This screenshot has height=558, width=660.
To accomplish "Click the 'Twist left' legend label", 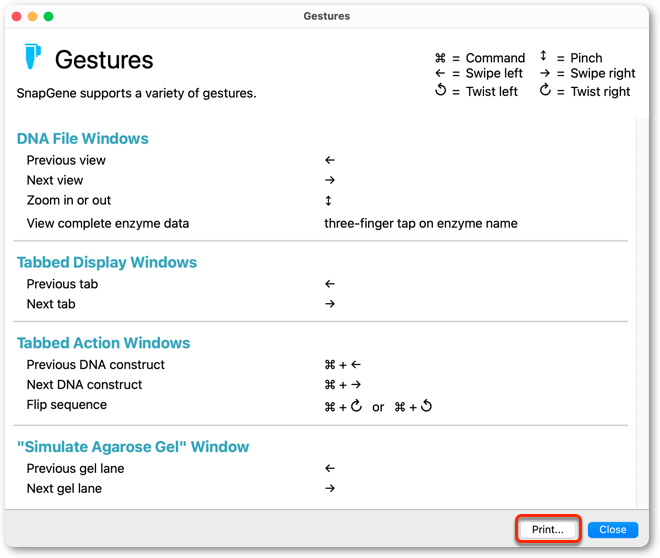I will pos(491,91).
